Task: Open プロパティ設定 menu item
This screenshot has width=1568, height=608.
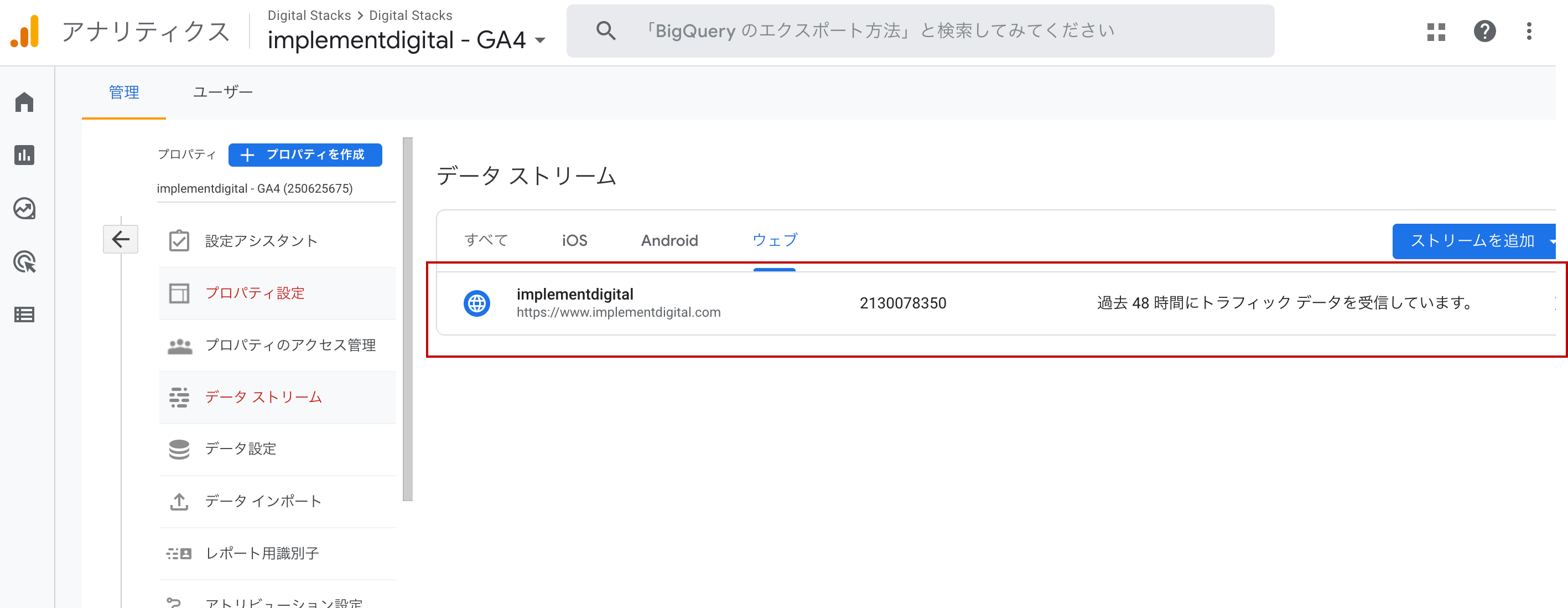Action: (x=278, y=293)
